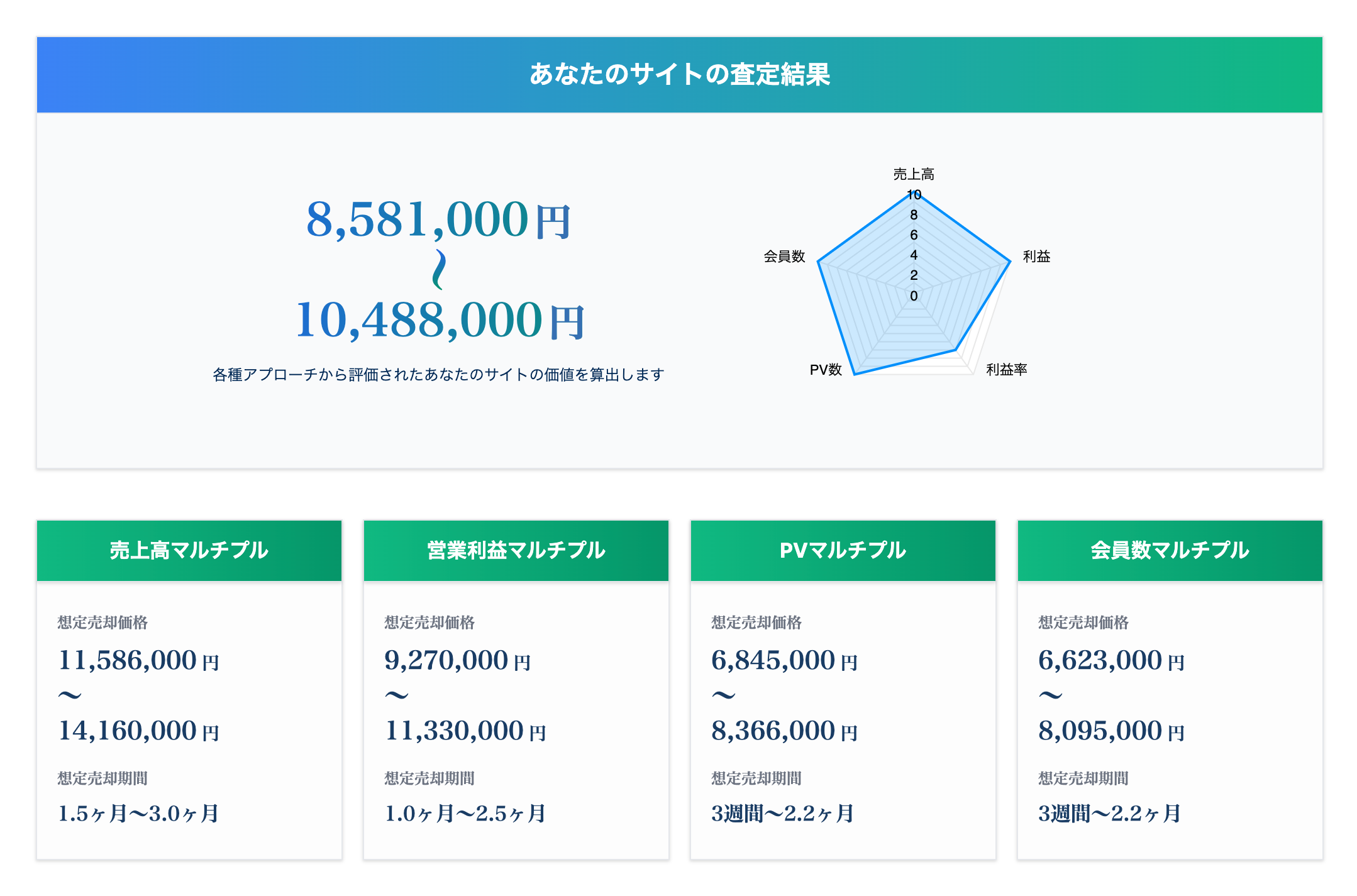The image size is (1357, 896).
Task: Click the 8,095,000円 price in members card
Action: [x=1111, y=731]
